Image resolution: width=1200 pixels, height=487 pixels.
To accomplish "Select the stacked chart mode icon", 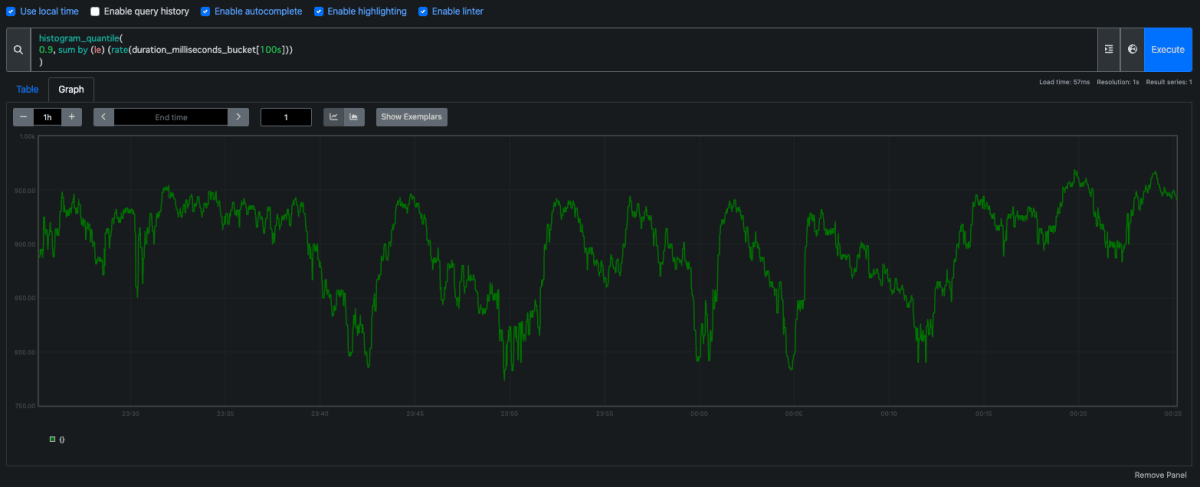I will (354, 117).
